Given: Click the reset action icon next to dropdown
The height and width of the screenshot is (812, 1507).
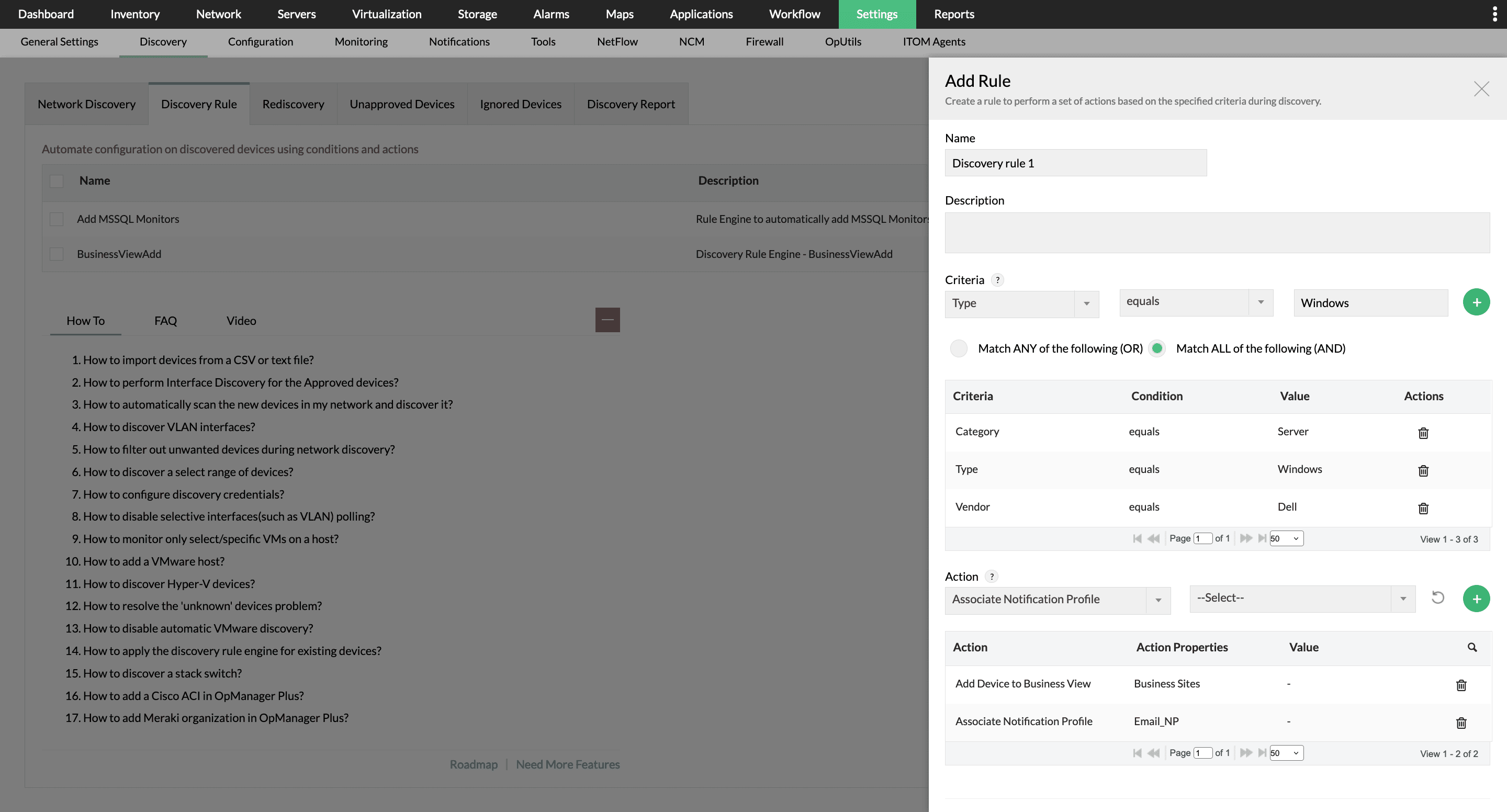Looking at the screenshot, I should point(1438,598).
